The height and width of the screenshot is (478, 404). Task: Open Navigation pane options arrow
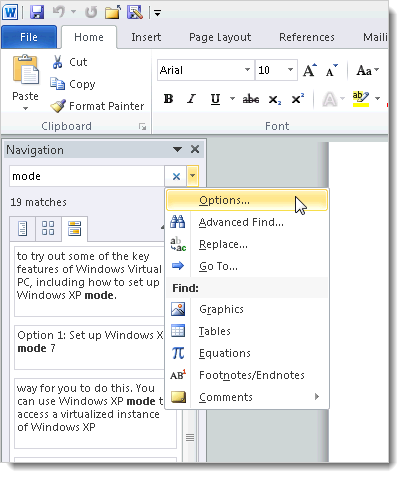(x=178, y=149)
